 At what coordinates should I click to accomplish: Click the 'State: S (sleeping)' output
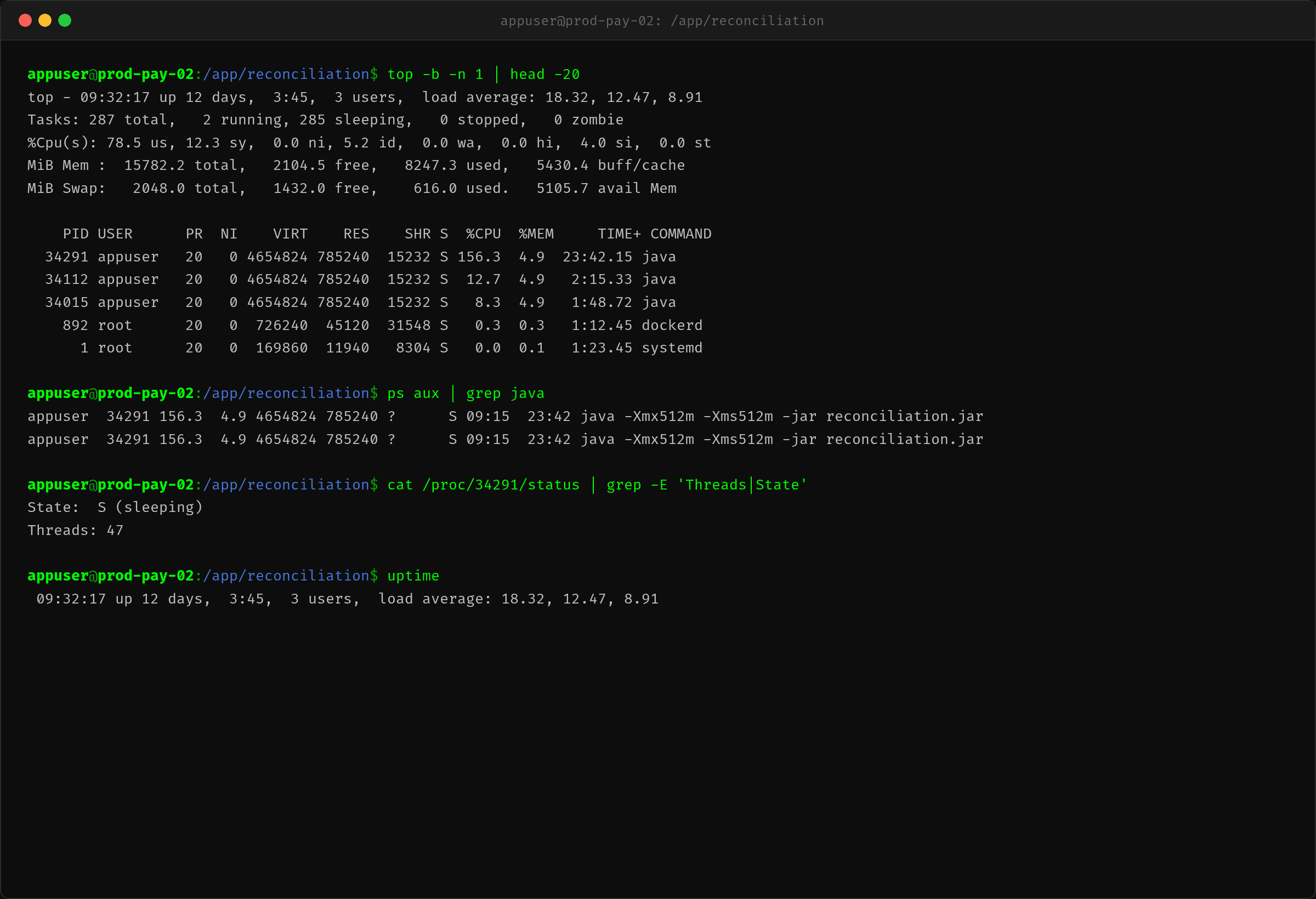tap(115, 507)
